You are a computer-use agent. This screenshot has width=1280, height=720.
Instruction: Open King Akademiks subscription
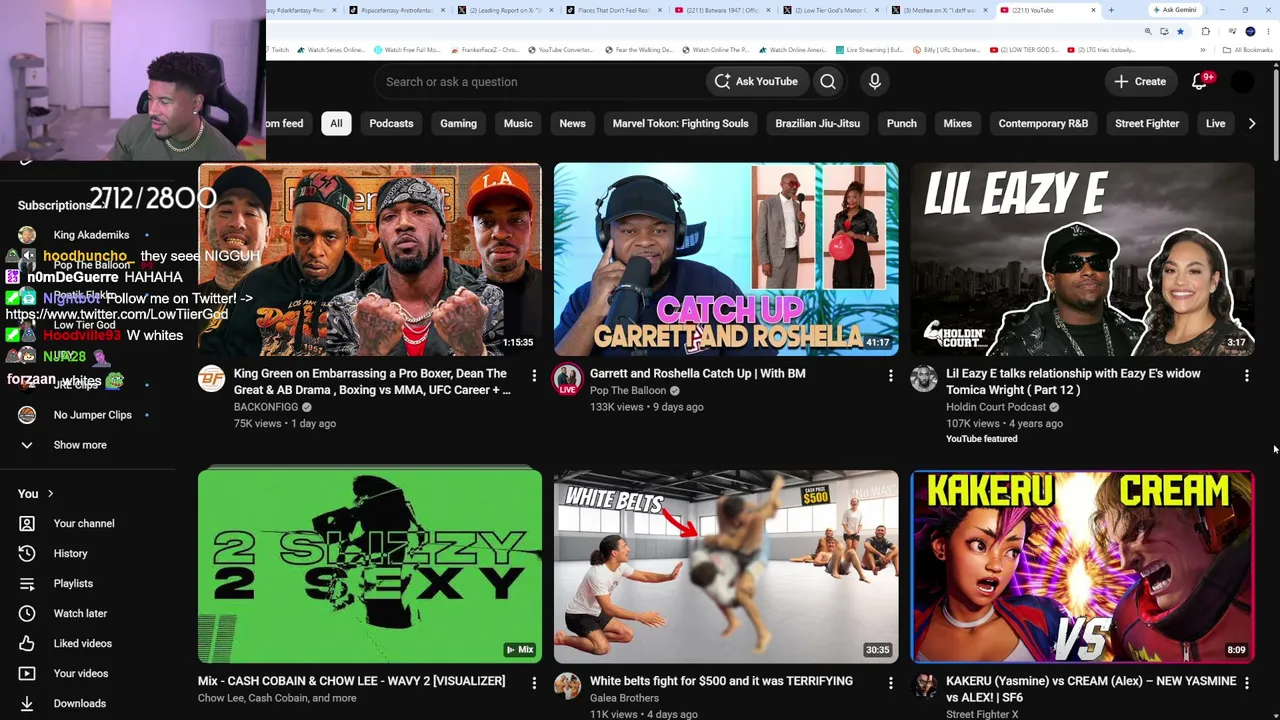pyautogui.click(x=91, y=235)
